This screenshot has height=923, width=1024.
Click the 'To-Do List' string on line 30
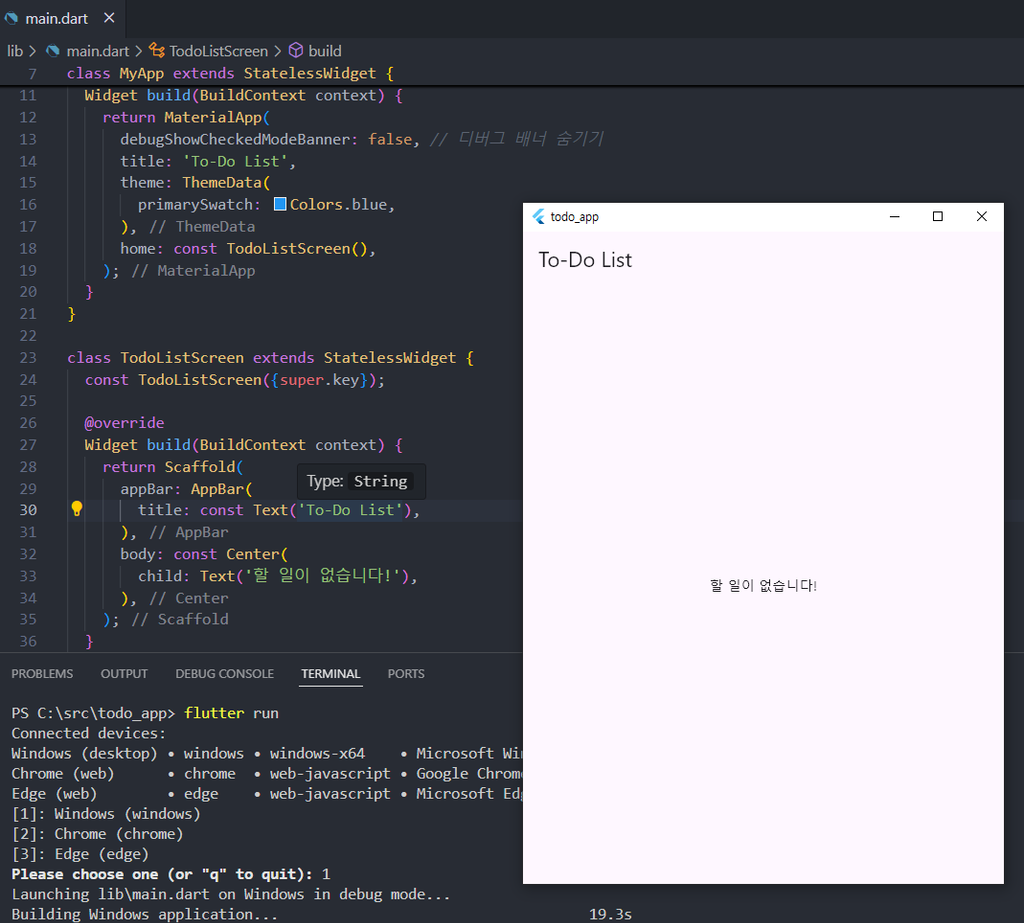coord(351,510)
